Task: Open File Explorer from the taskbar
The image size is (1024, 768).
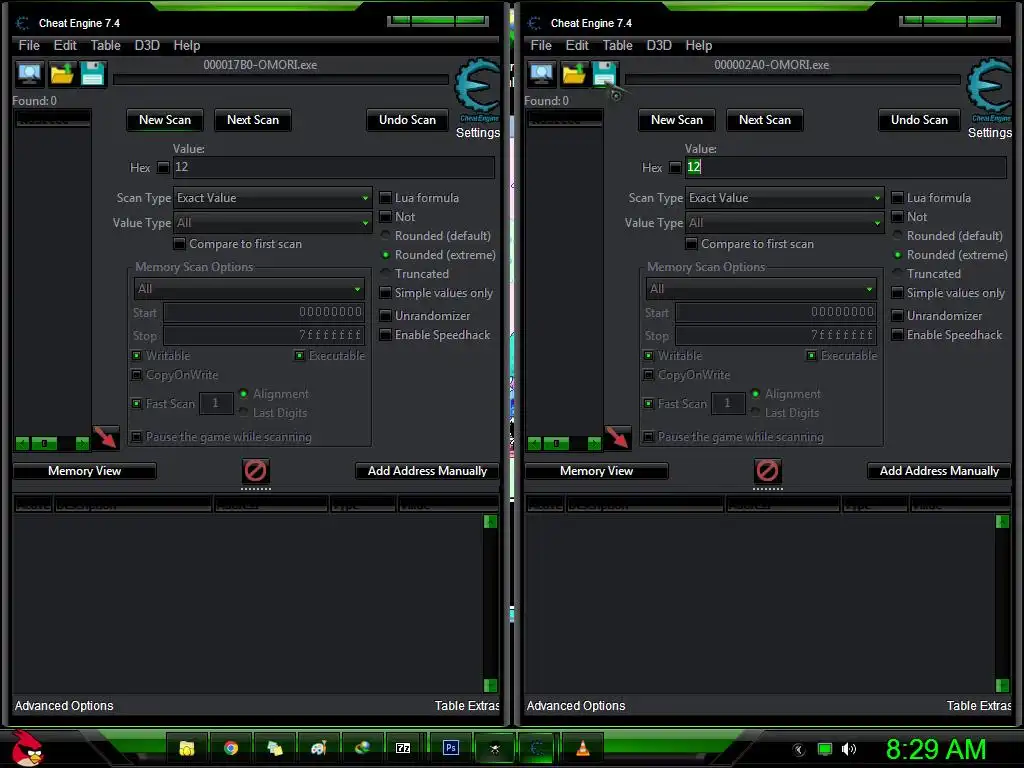Action: 187,748
